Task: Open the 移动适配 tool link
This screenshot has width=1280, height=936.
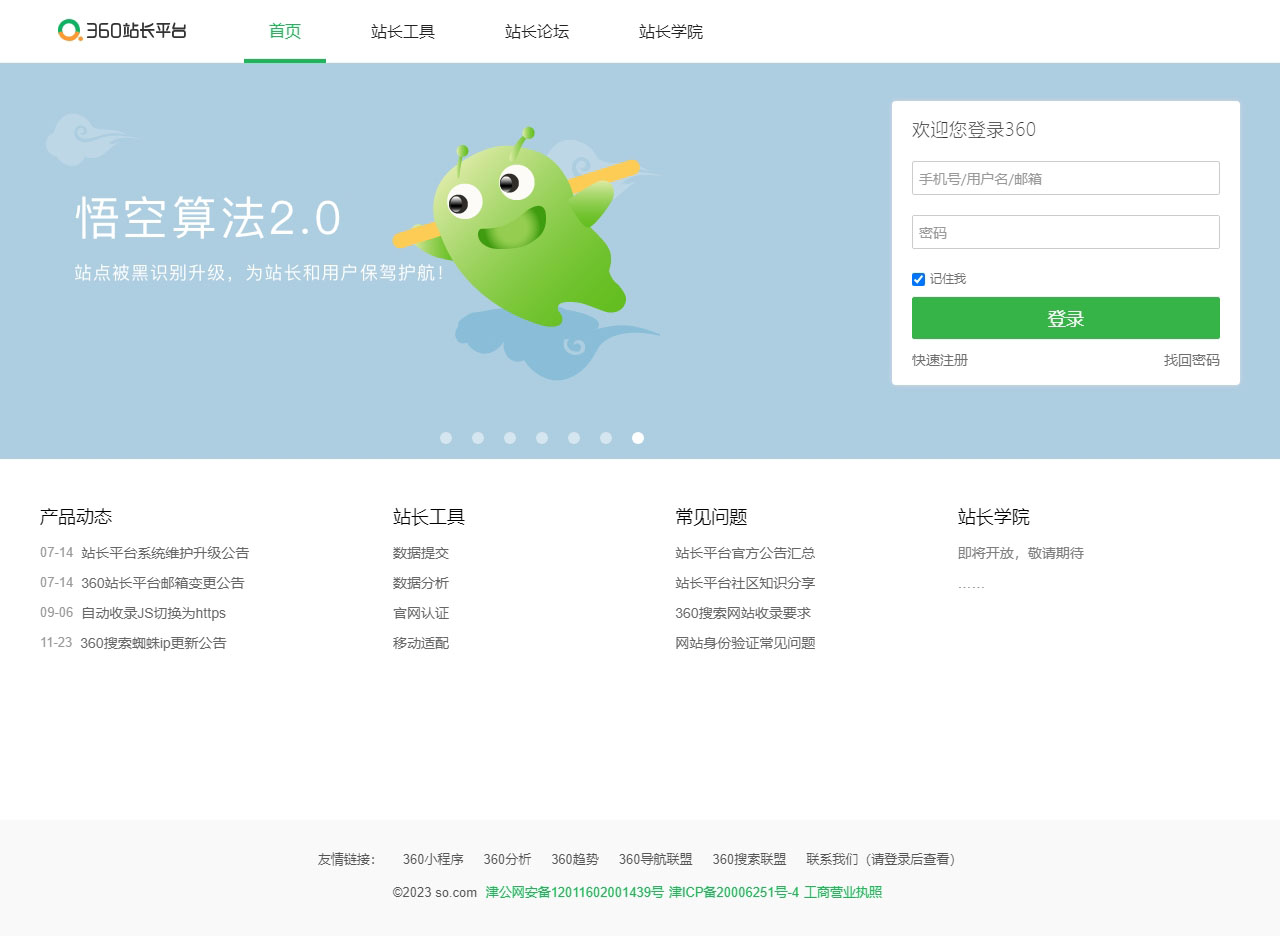Action: pos(421,643)
